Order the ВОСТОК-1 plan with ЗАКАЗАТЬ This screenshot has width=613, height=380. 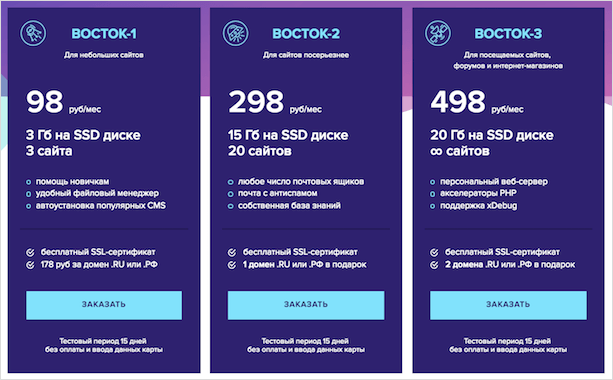click(104, 305)
